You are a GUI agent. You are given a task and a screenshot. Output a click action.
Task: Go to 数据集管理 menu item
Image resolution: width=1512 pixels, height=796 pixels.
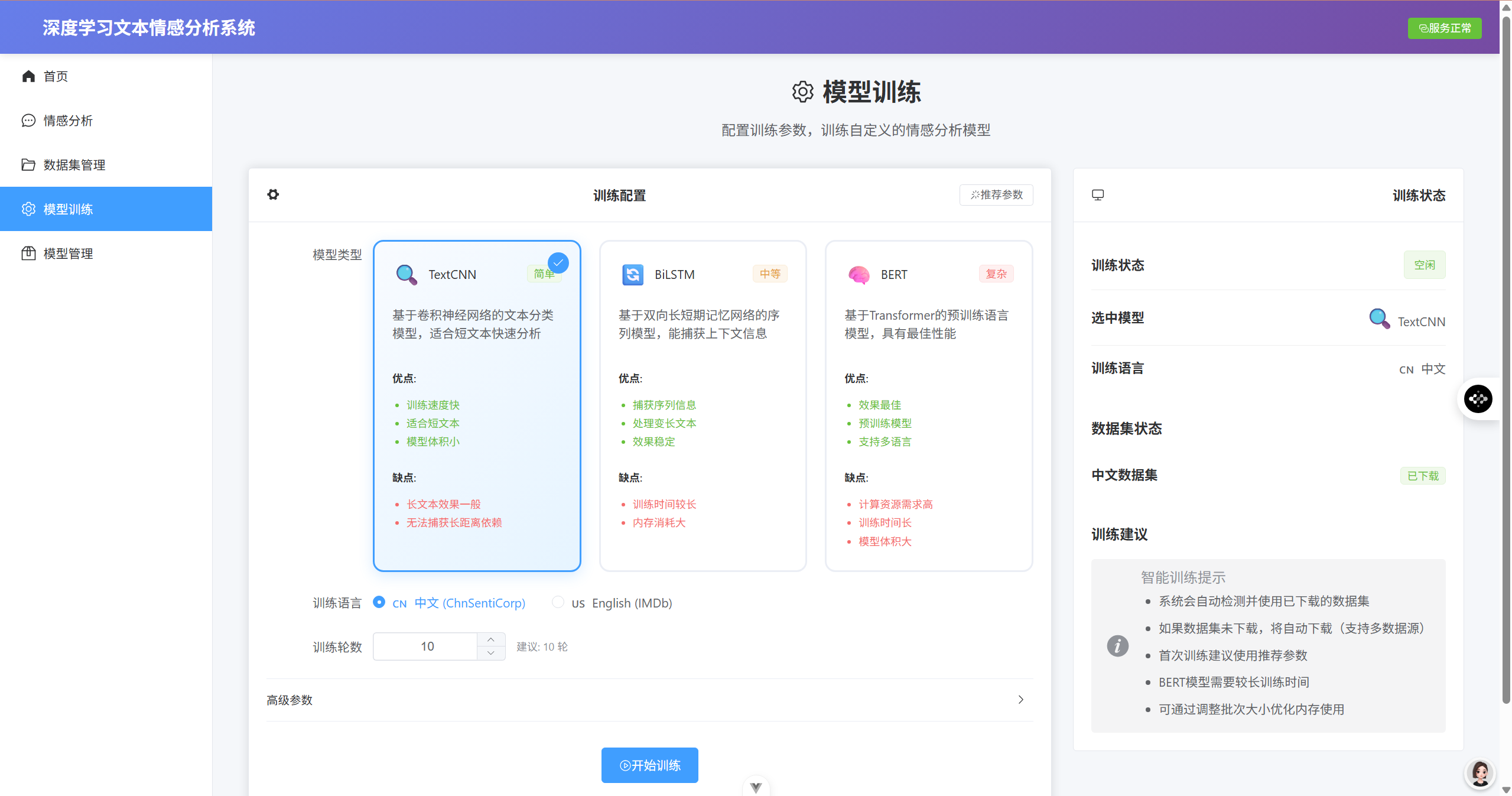click(x=74, y=165)
